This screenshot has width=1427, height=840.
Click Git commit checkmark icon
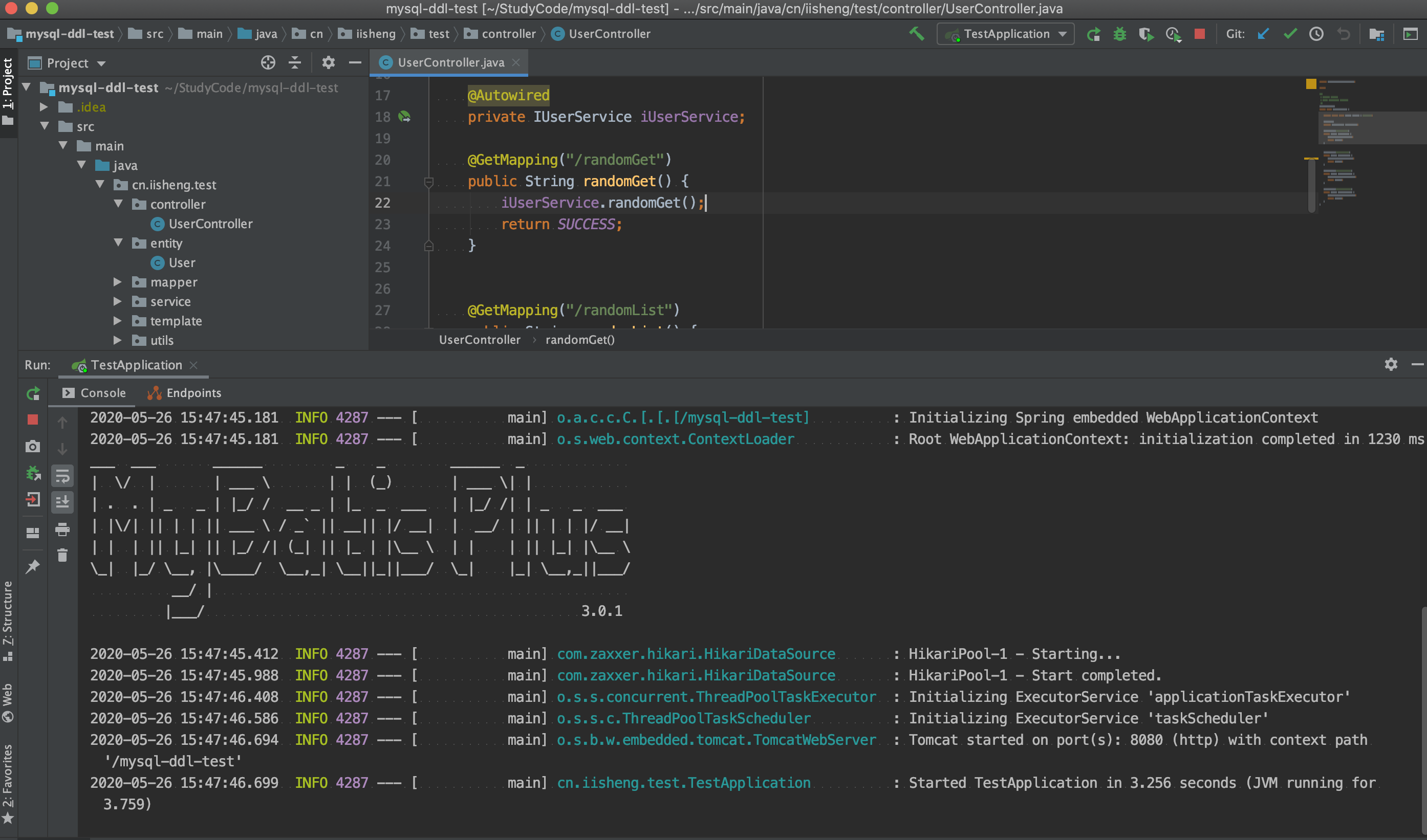[1289, 34]
